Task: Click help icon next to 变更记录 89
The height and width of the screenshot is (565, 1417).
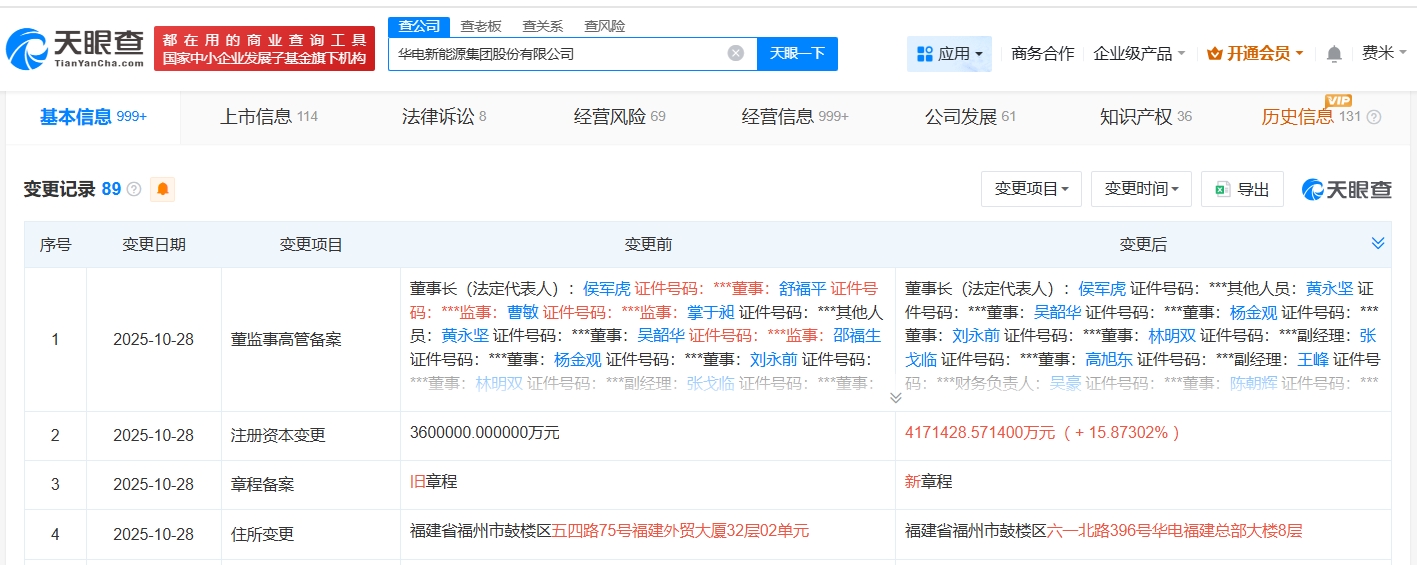Action: pos(134,189)
